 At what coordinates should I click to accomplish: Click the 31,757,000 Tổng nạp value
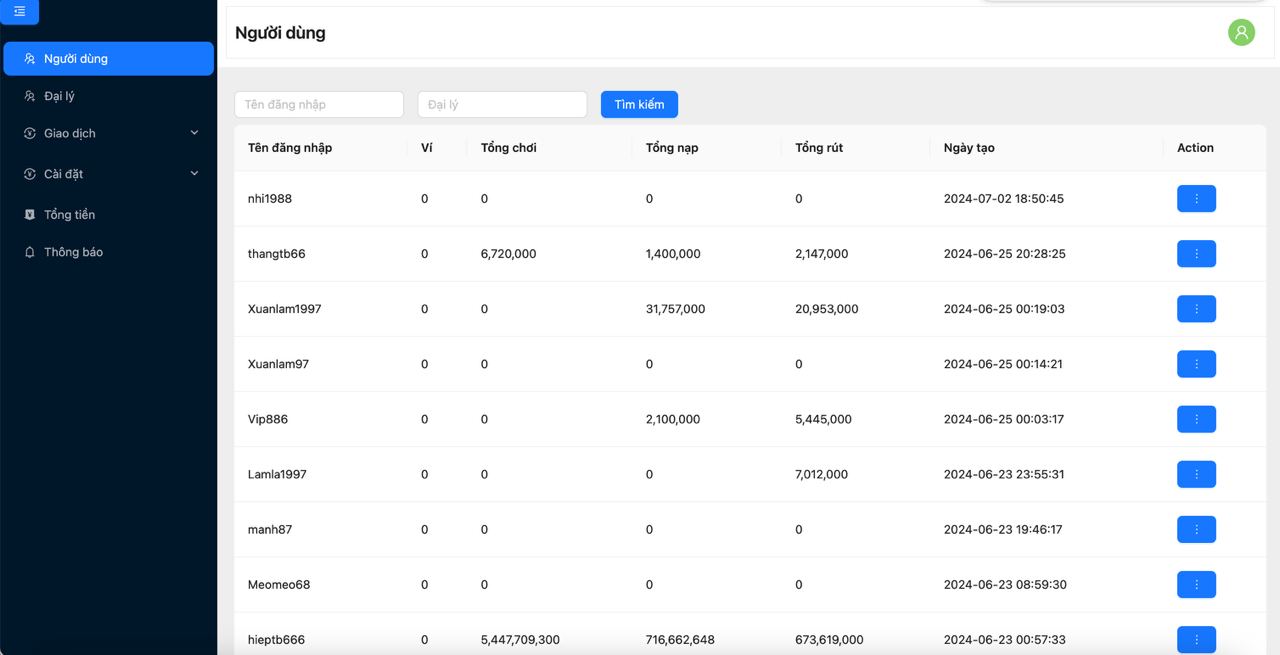click(676, 309)
